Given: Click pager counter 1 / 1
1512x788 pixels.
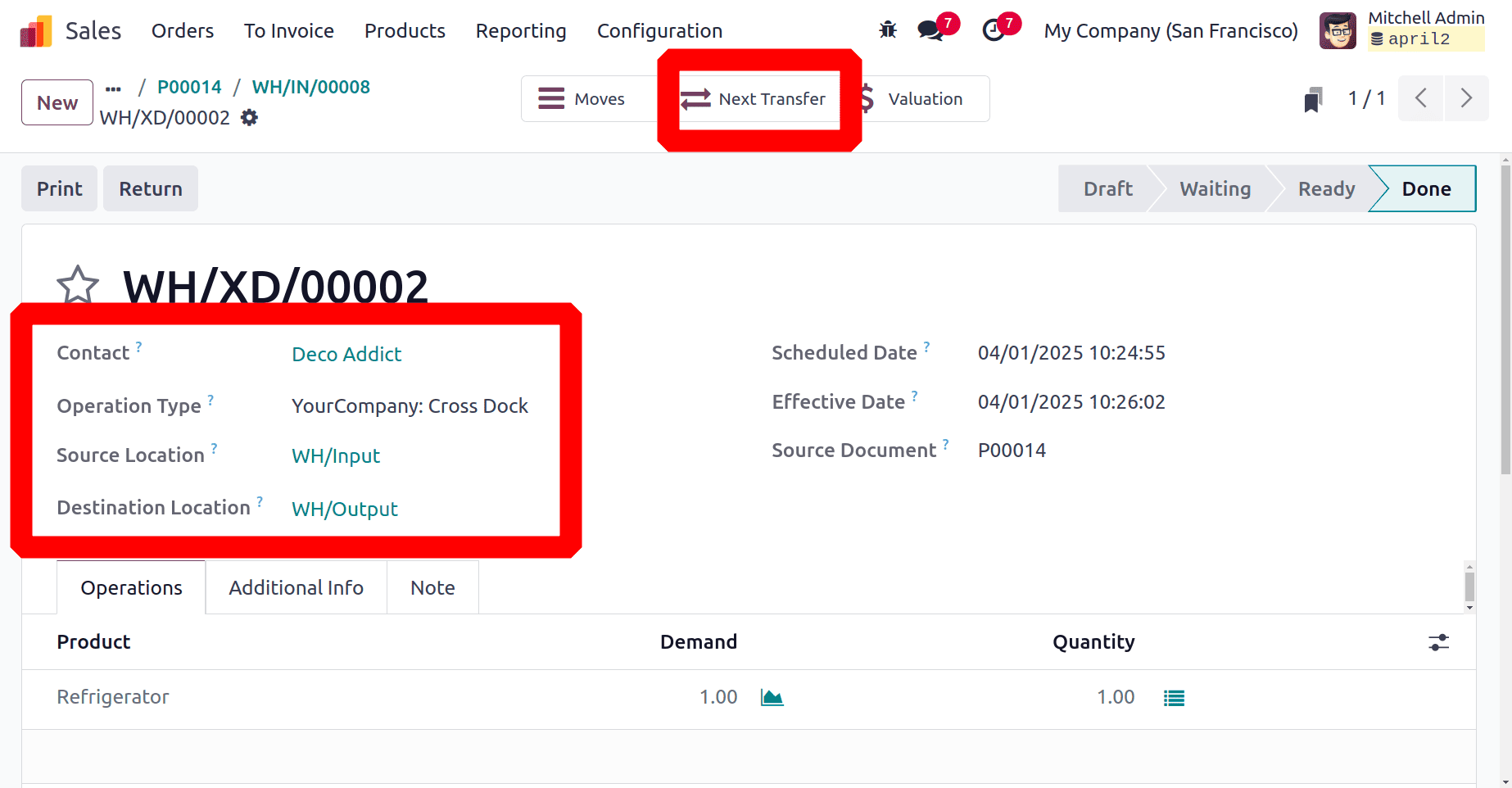Looking at the screenshot, I should pos(1366,99).
